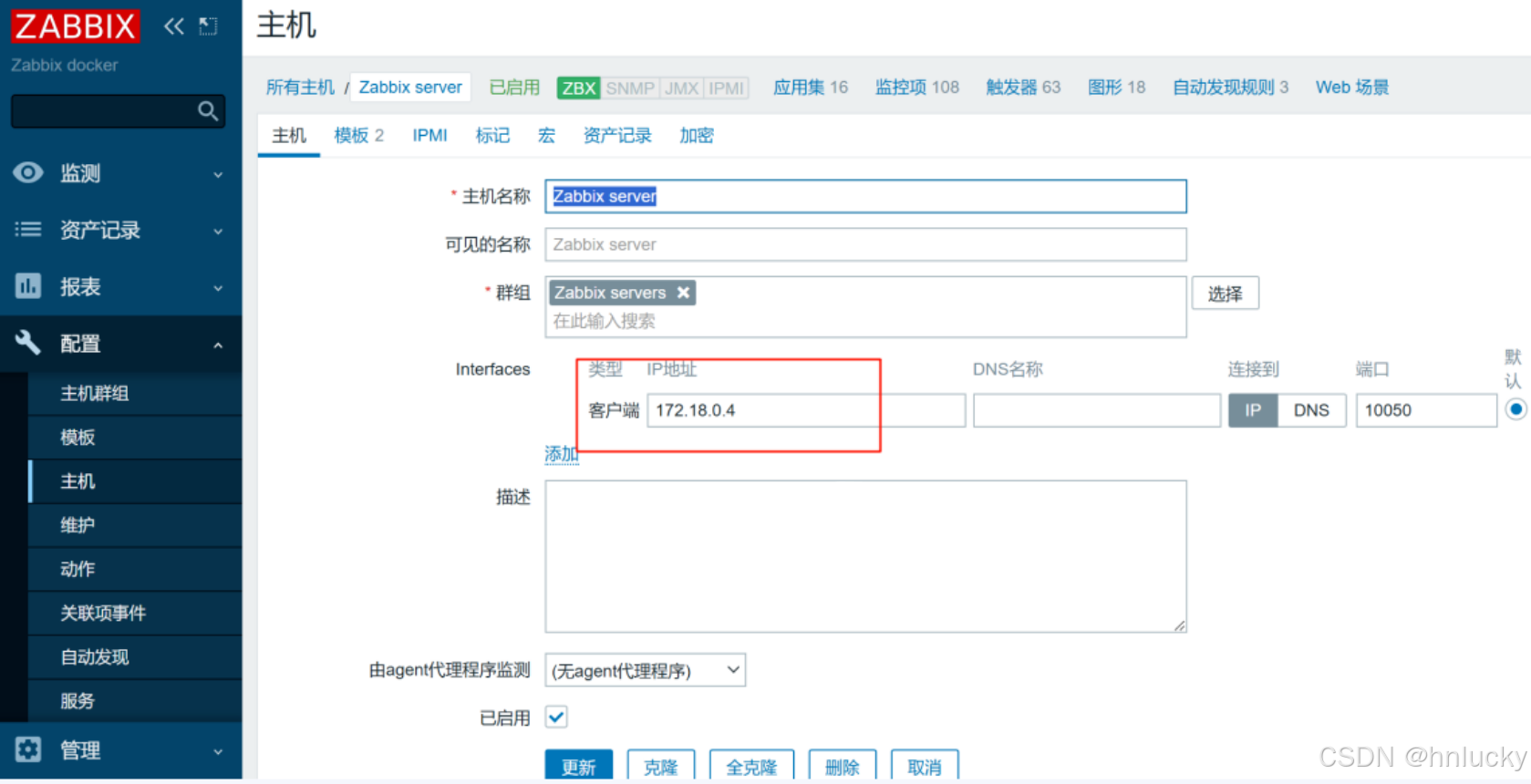
Task: Switch connect-to option to DNS
Action: (1311, 410)
